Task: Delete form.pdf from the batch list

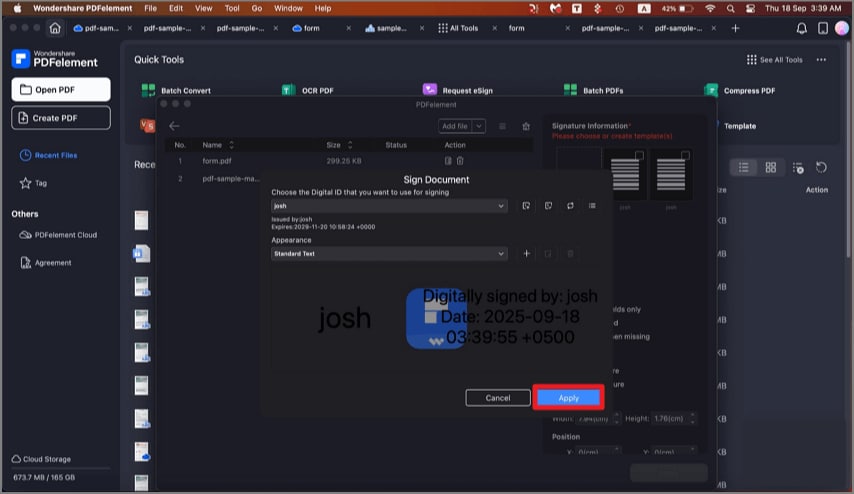Action: pyautogui.click(x=460, y=161)
